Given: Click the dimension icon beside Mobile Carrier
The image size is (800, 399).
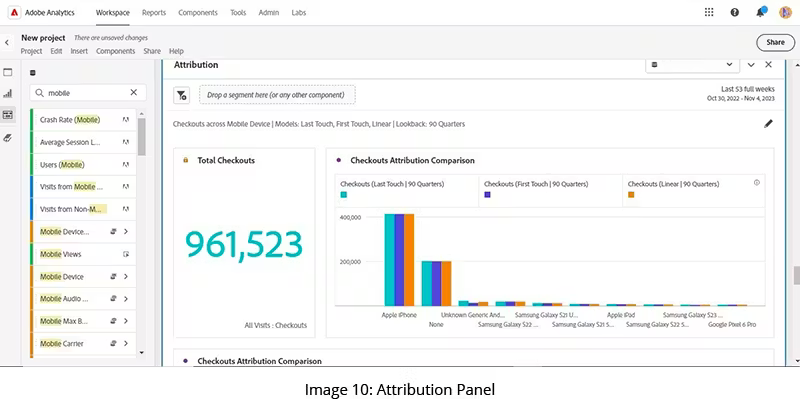Looking at the screenshot, I should [114, 343].
